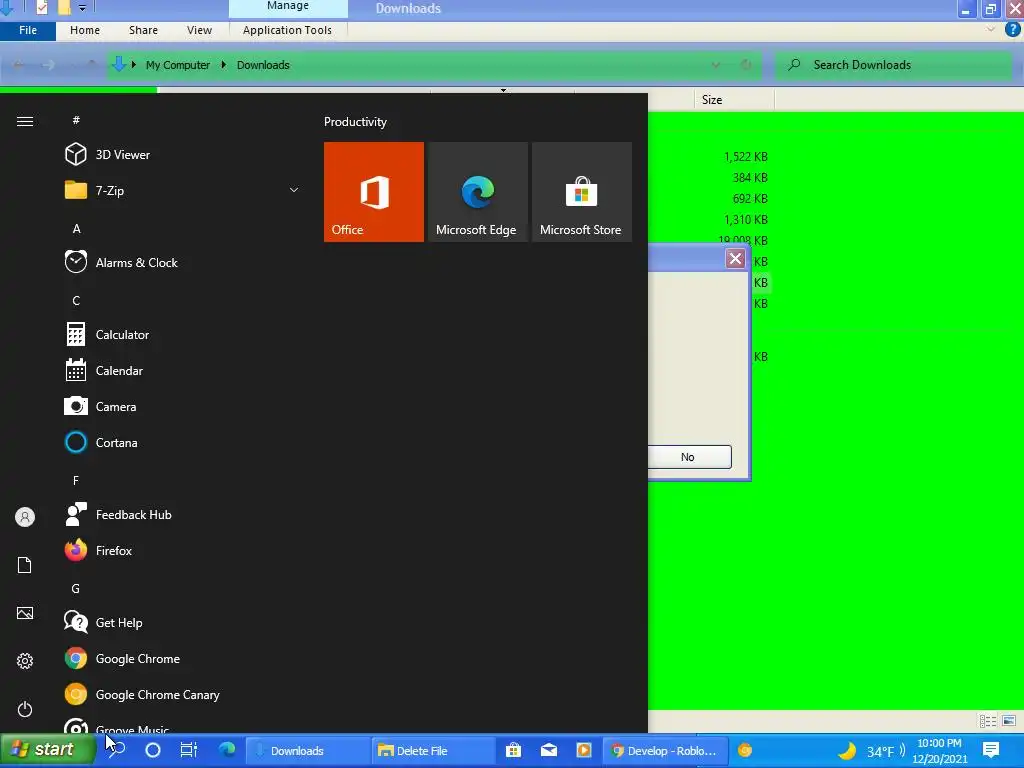Select the Manage contextual tab
The height and width of the screenshot is (768, 1024).
(288, 7)
